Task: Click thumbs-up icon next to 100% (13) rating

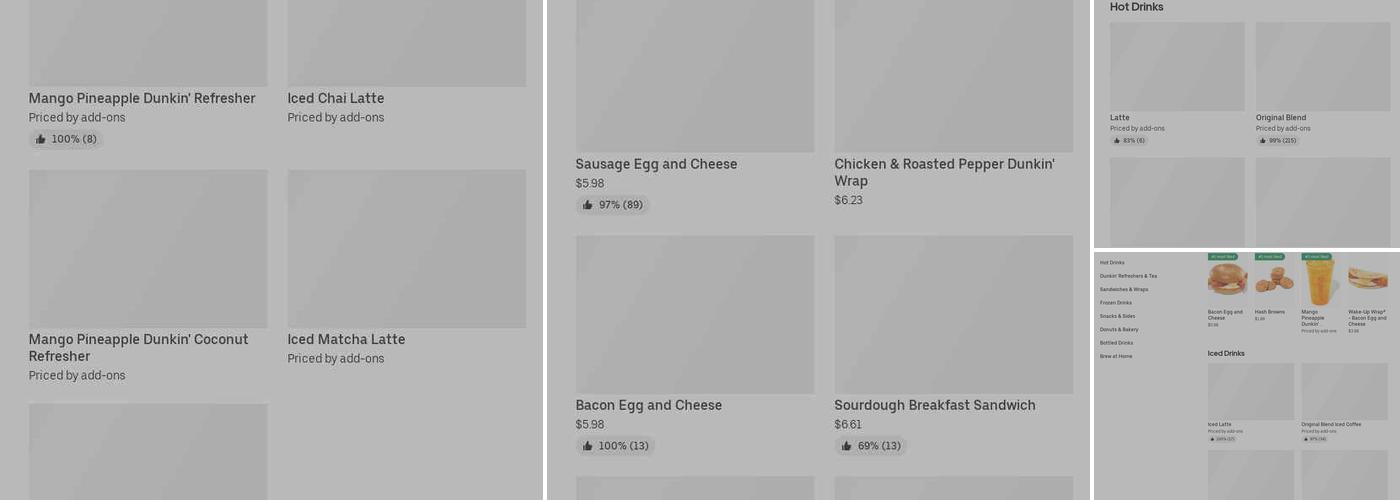Action: click(x=588, y=446)
